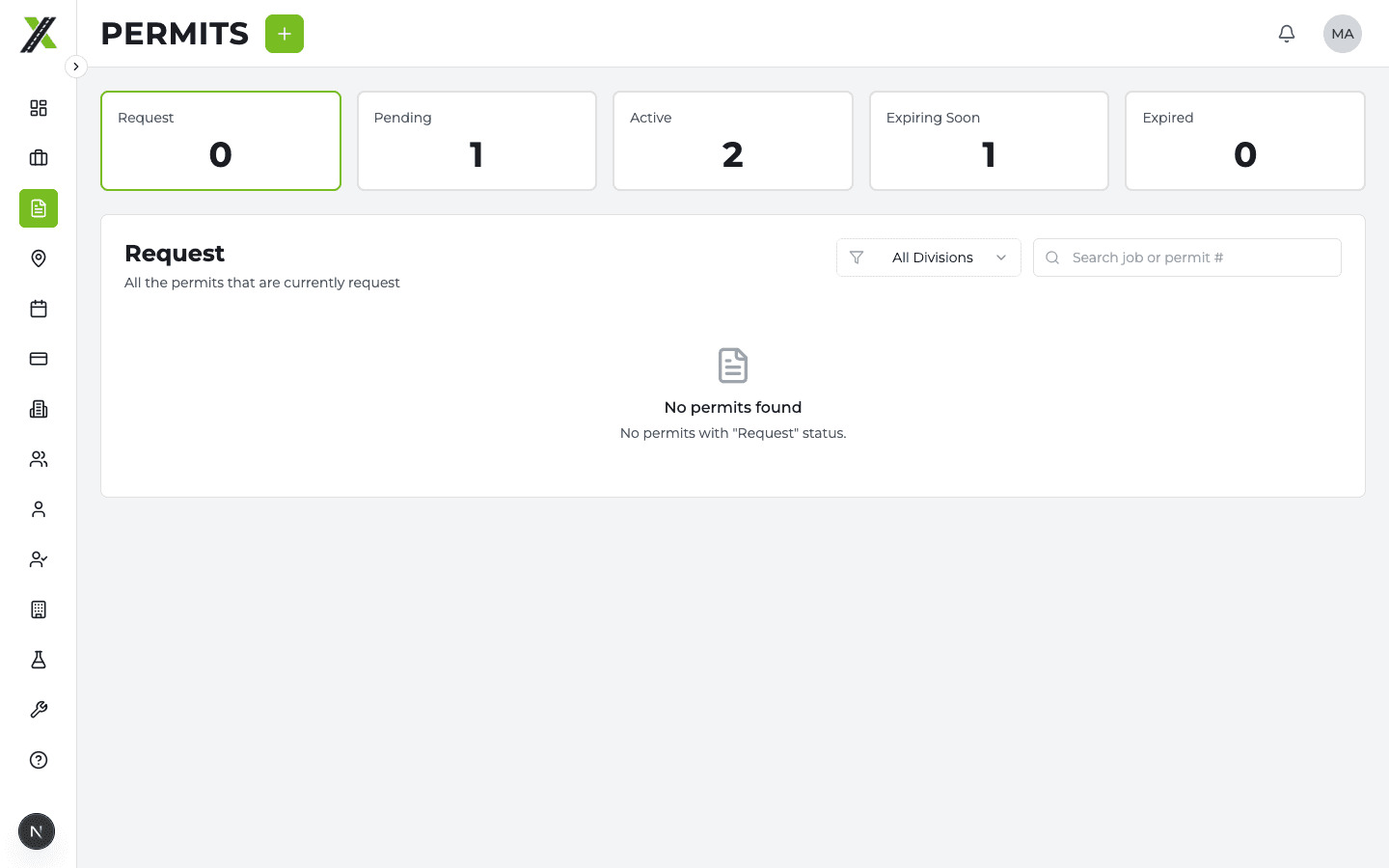
Task: Open the lab flask icon
Action: pyautogui.click(x=39, y=660)
